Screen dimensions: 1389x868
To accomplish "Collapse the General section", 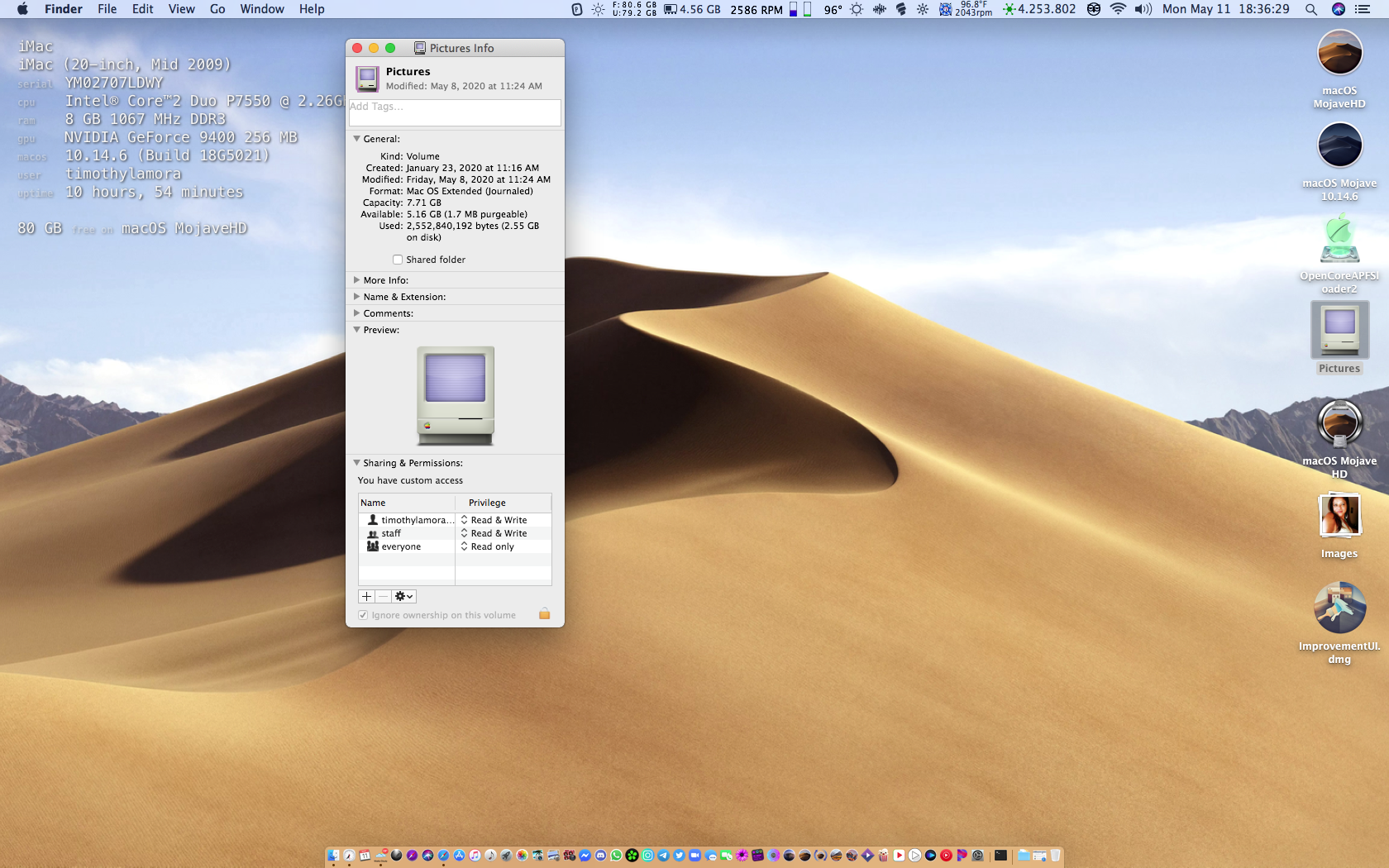I will pos(356,139).
